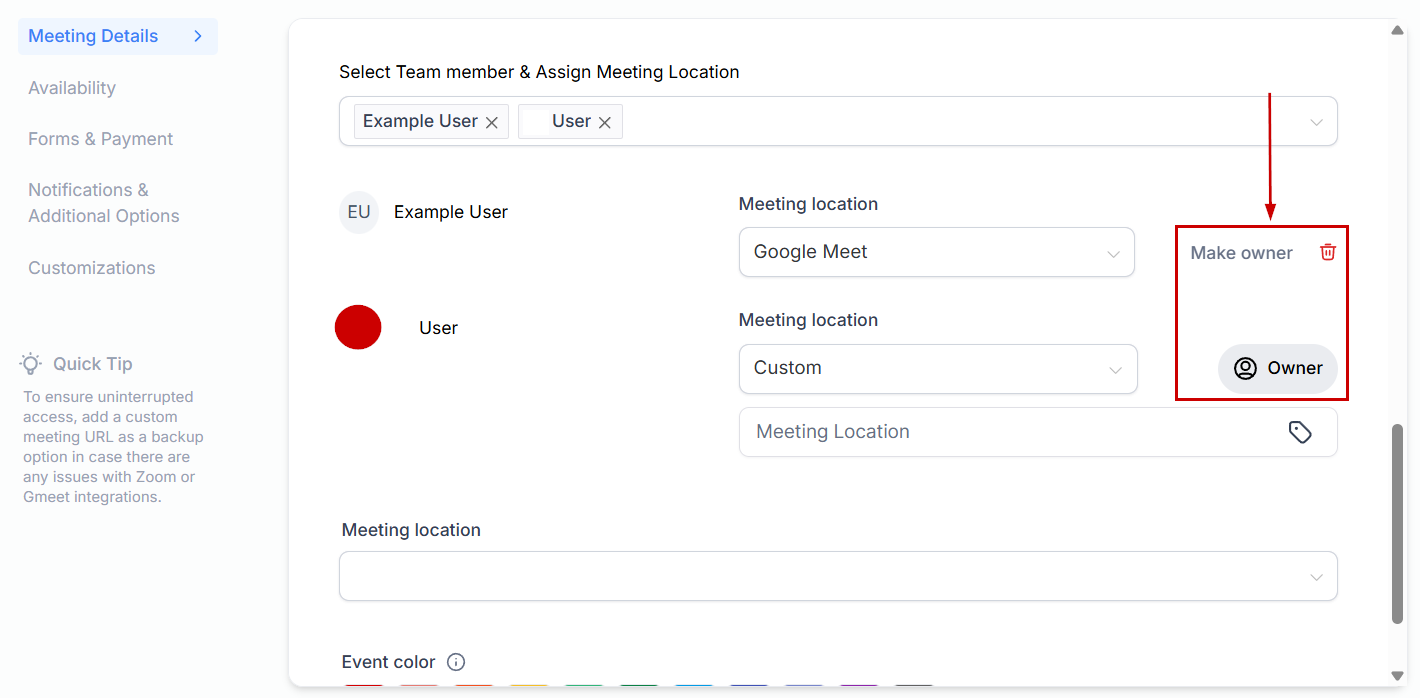This screenshot has height=698, width=1420.
Task: Click the Owner badge button
Action: pos(1278,368)
